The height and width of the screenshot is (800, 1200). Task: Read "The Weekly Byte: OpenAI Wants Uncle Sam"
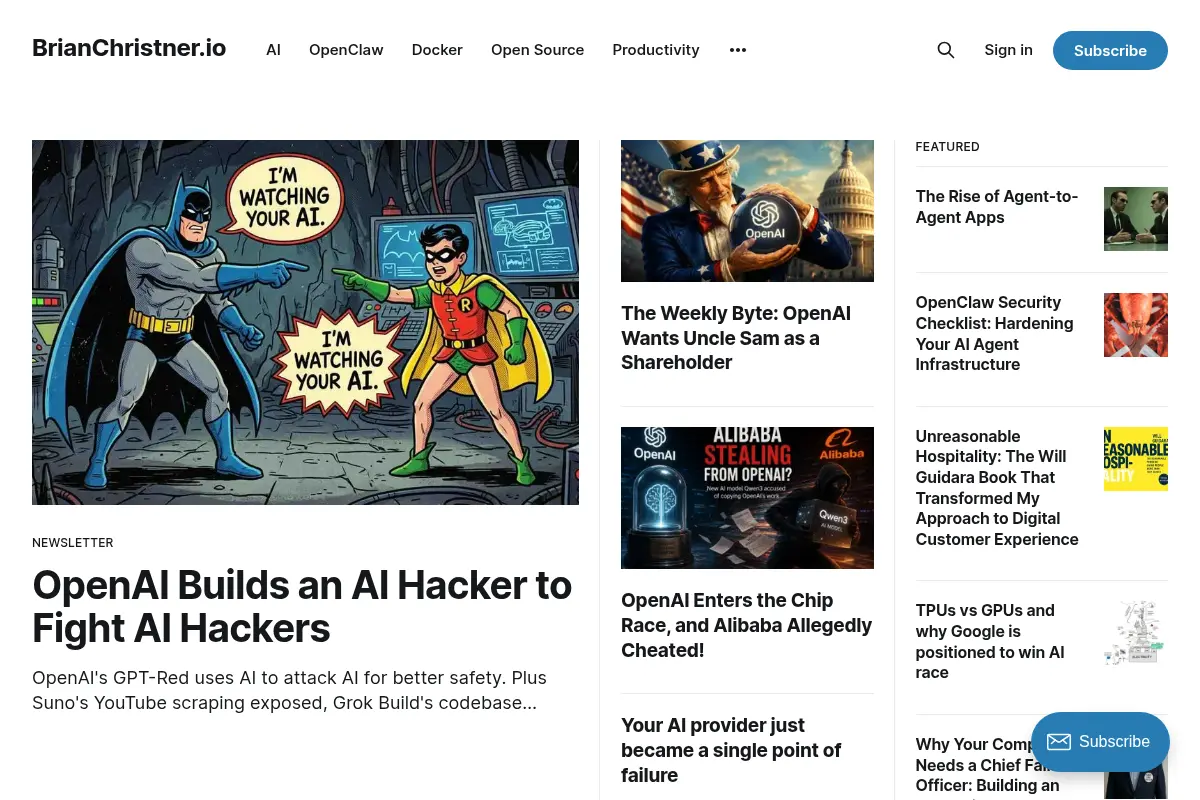(x=736, y=338)
